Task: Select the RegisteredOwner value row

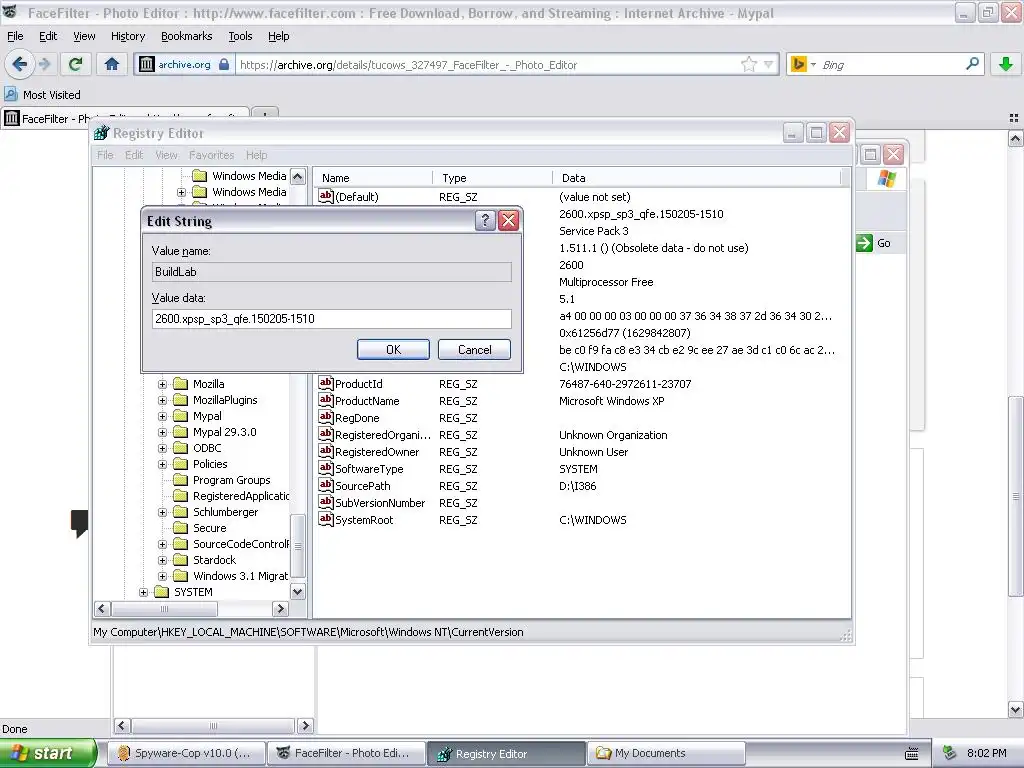Action: point(581,452)
